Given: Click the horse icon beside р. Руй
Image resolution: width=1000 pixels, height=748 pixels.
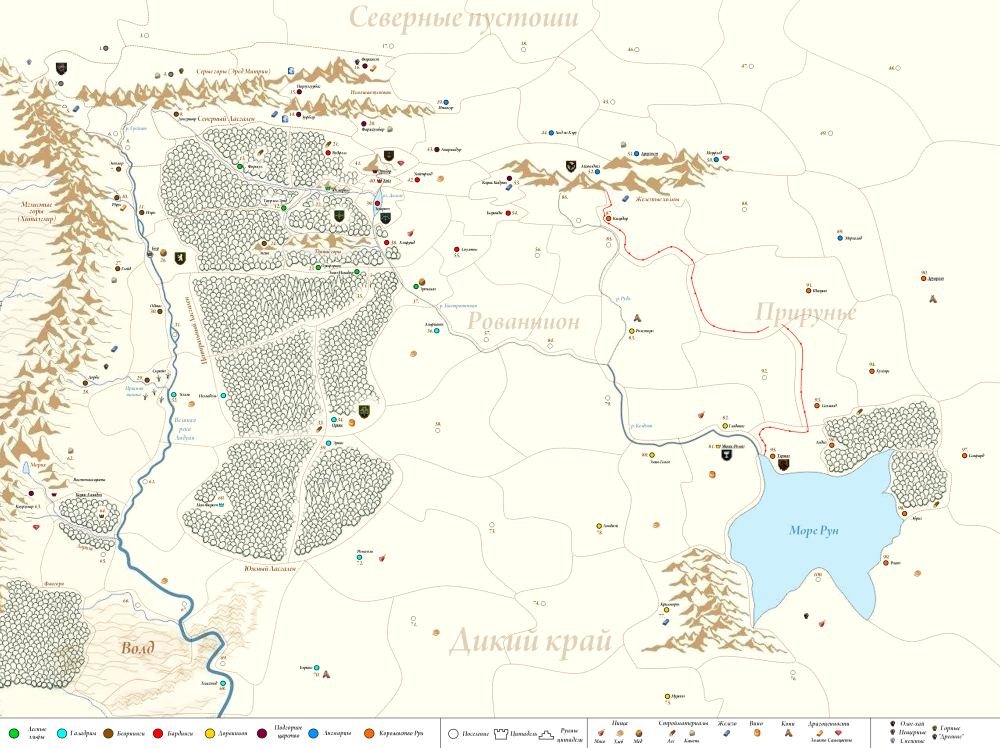Looking at the screenshot, I should (x=636, y=317).
